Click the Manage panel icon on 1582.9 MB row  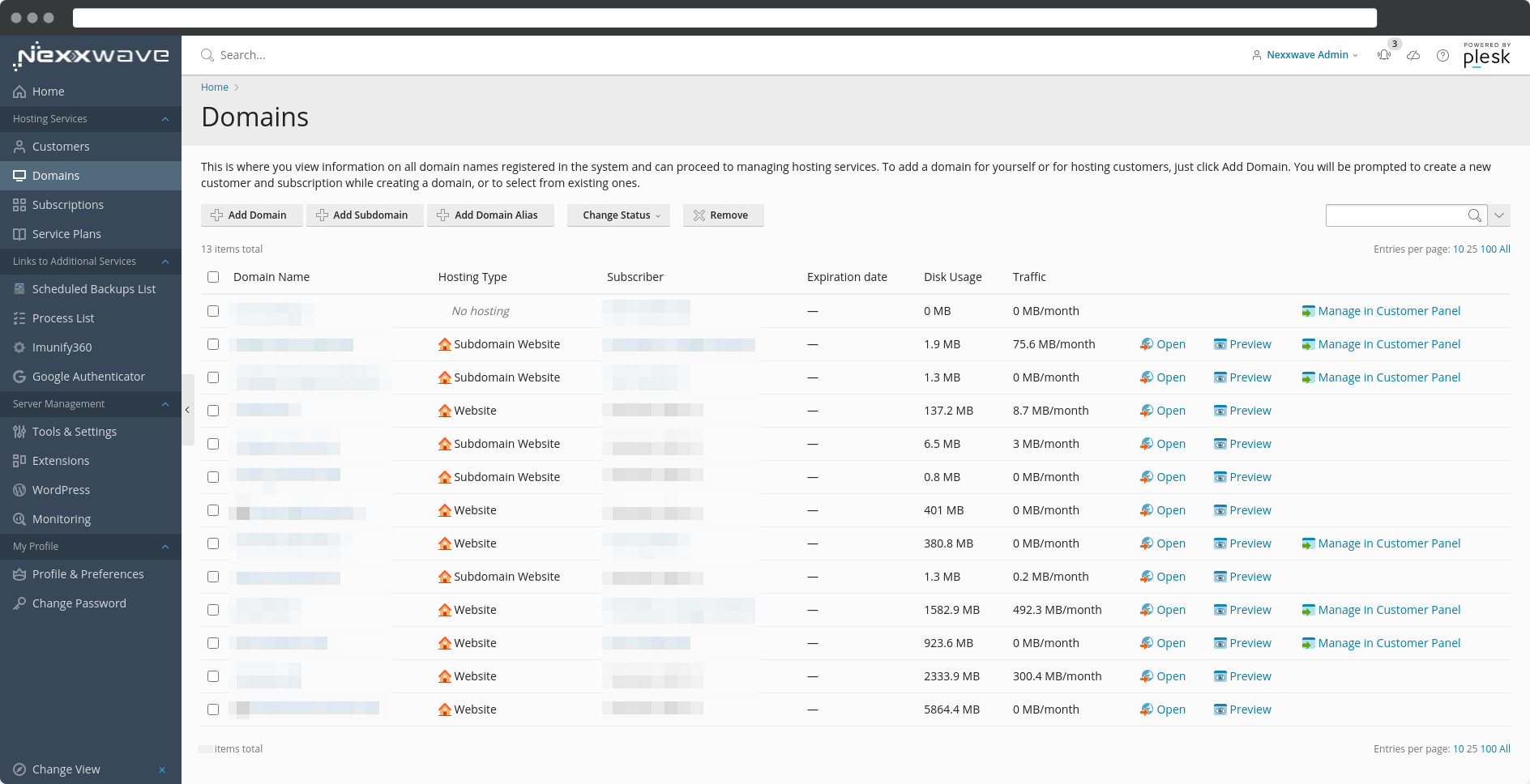(1309, 610)
